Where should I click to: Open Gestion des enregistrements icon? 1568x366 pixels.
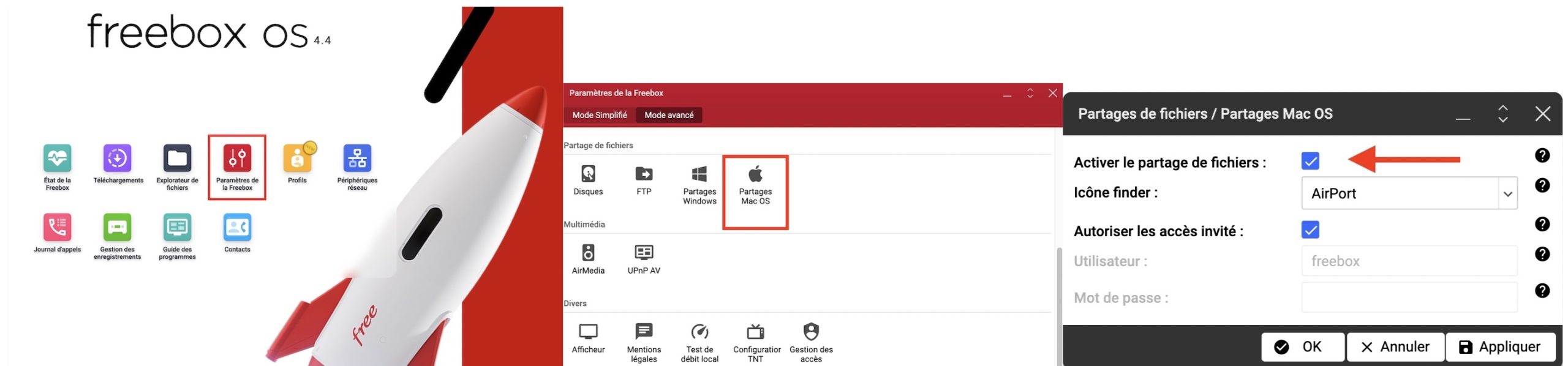(x=117, y=227)
